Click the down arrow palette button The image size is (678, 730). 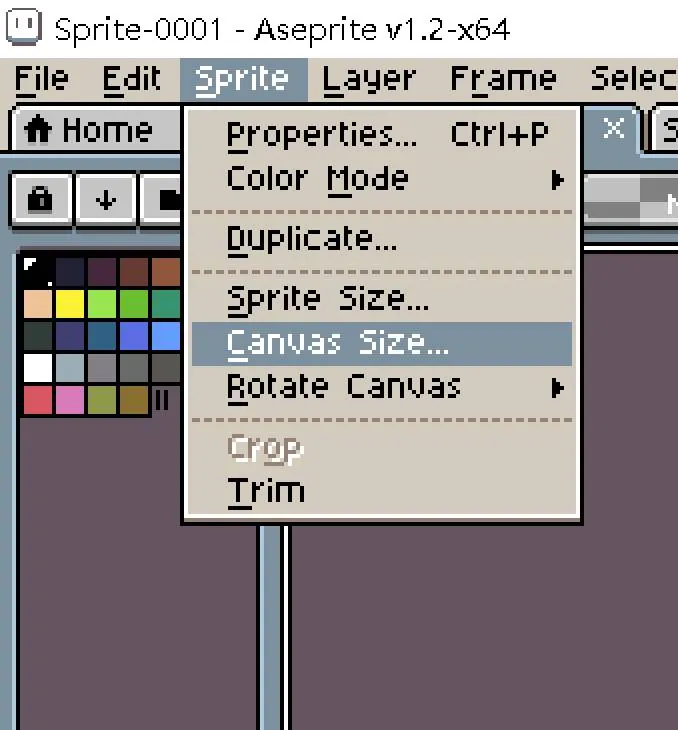(106, 200)
